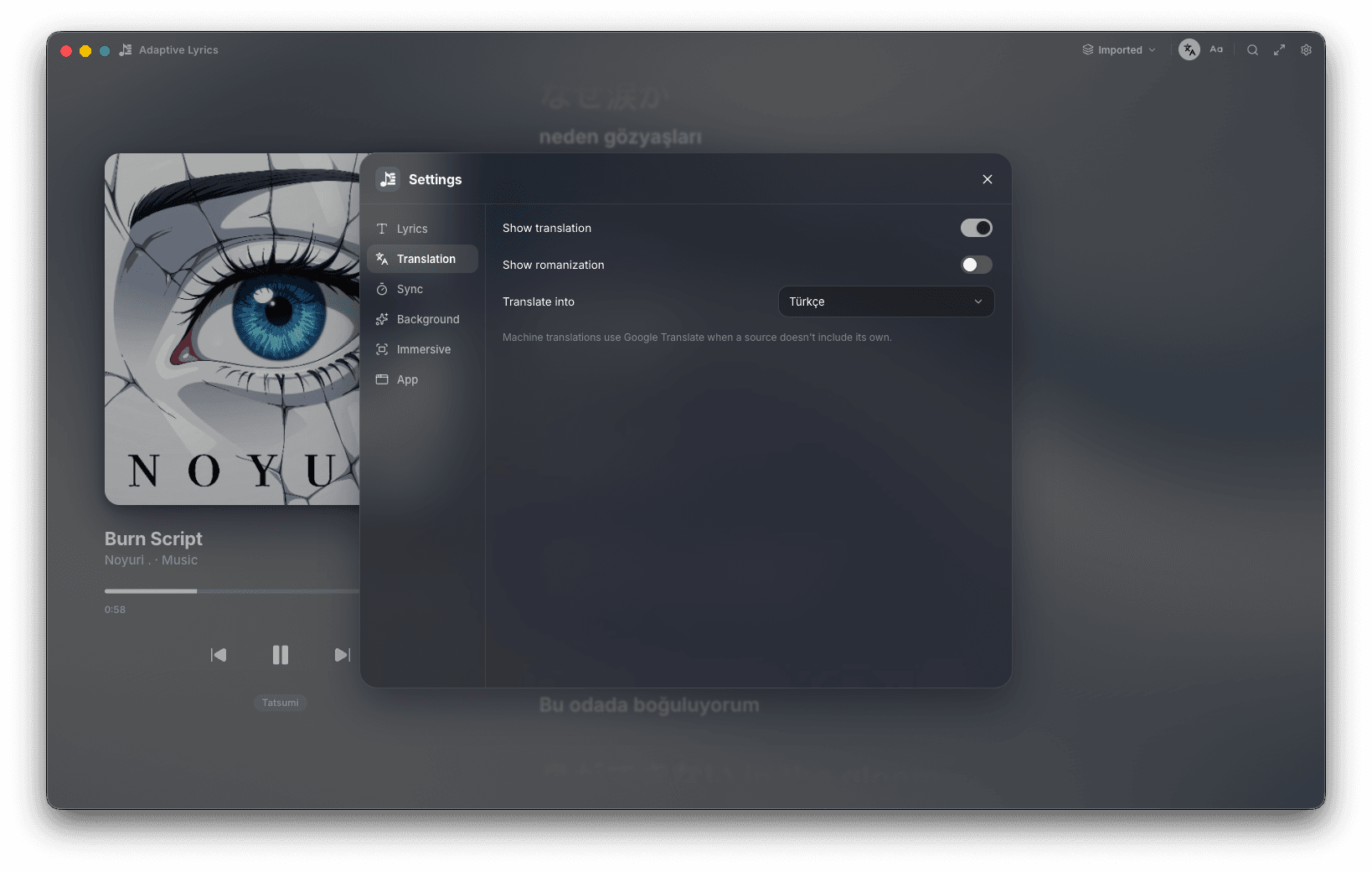Screen dimensions: 1372x871
Task: Open lyrics search magnifier icon
Action: tap(1252, 50)
